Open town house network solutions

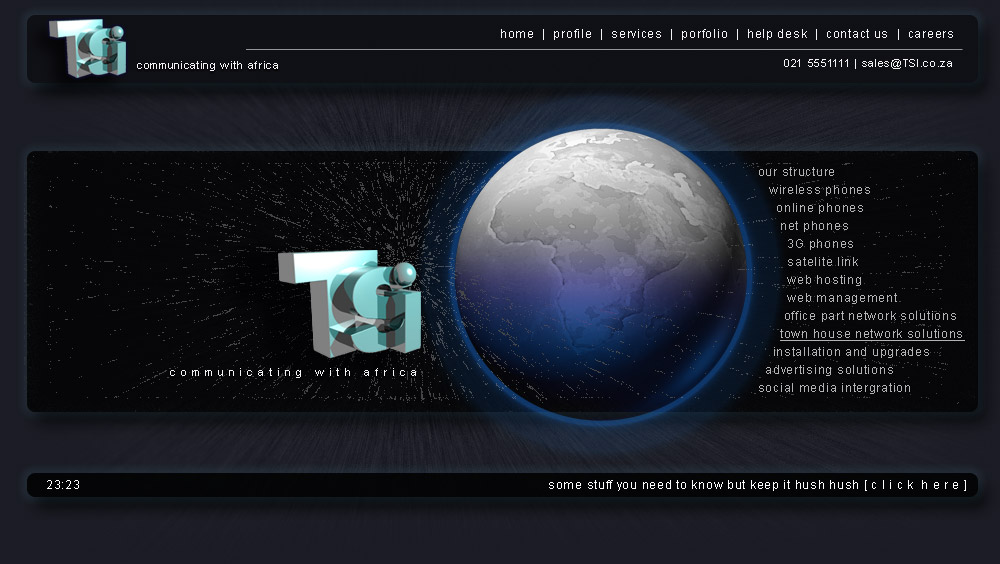(871, 334)
